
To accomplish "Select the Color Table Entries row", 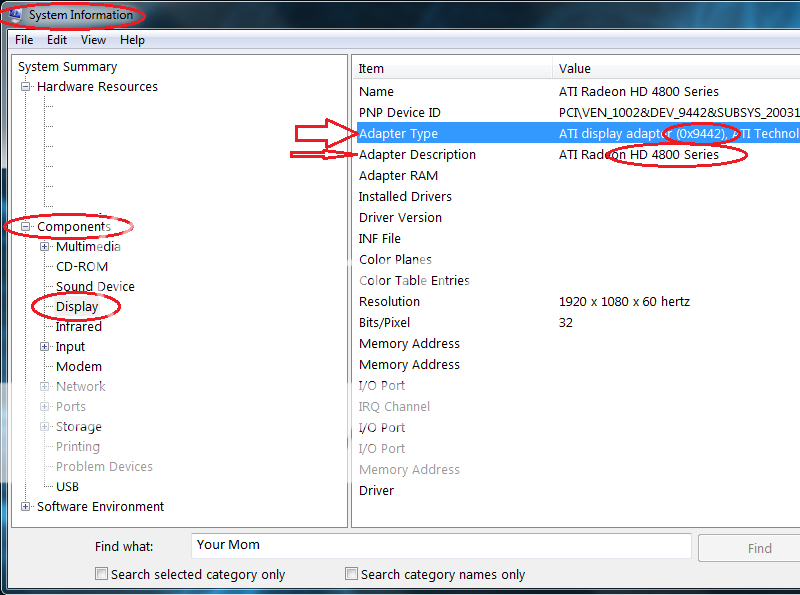I will point(577,281).
